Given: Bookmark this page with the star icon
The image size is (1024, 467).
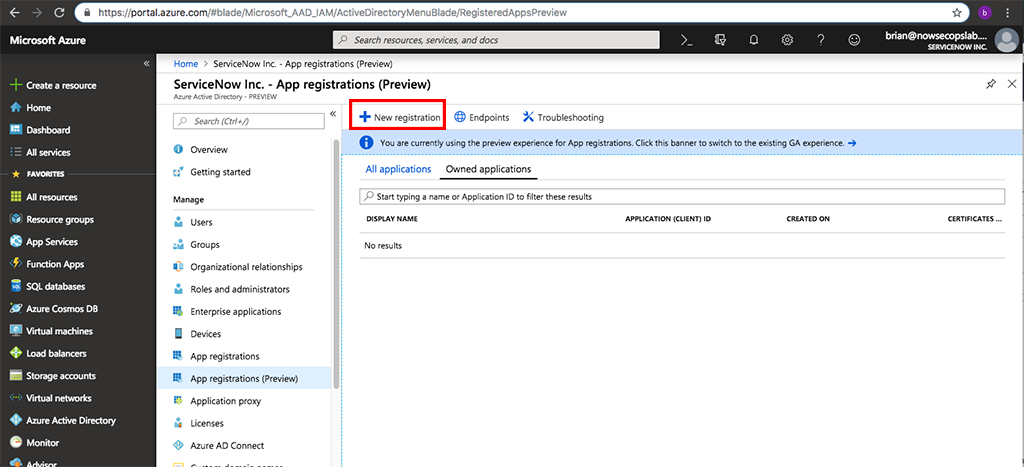Looking at the screenshot, I should click(957, 12).
